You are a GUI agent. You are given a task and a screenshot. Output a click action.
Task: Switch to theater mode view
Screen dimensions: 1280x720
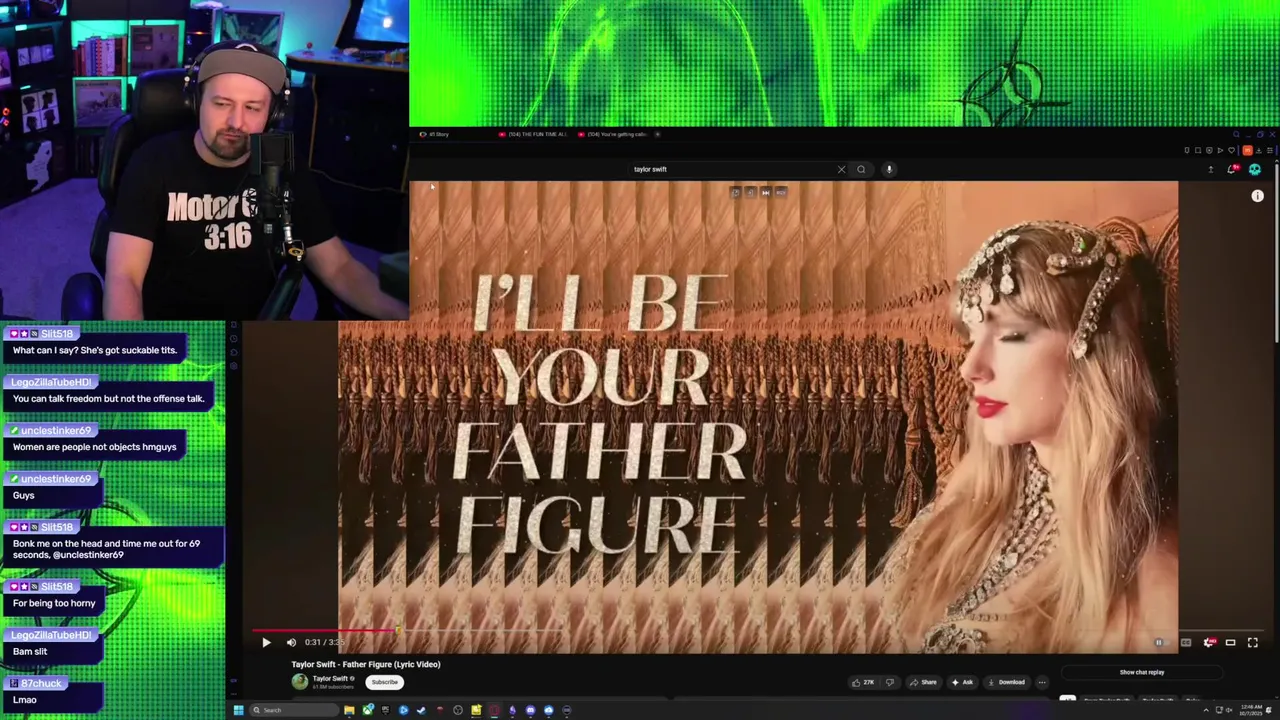[1230, 643]
